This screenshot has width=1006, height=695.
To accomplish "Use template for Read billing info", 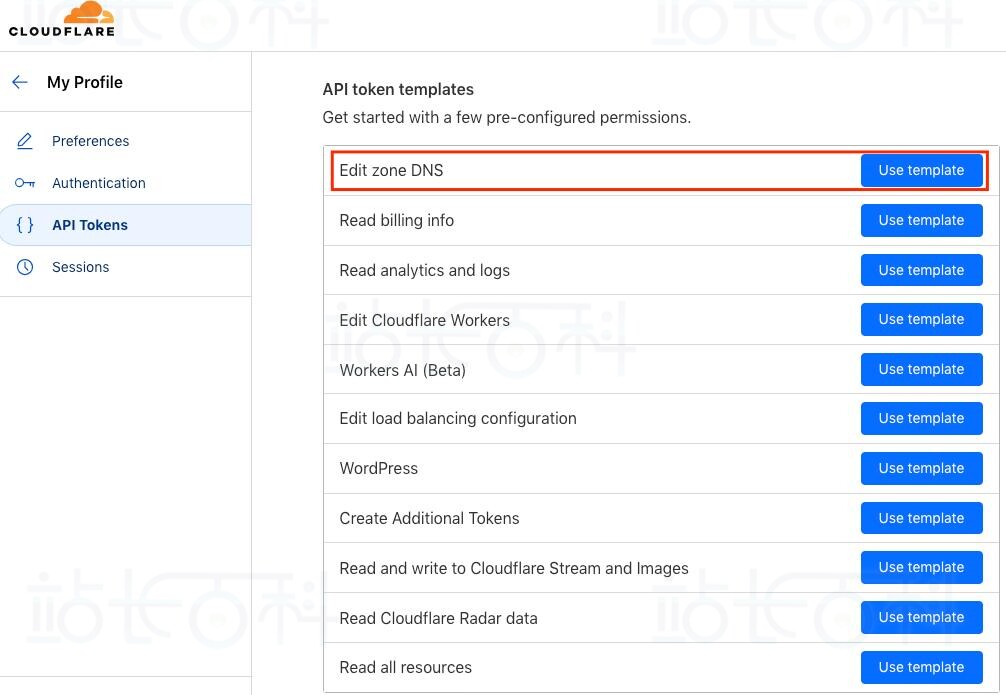I will (x=921, y=220).
